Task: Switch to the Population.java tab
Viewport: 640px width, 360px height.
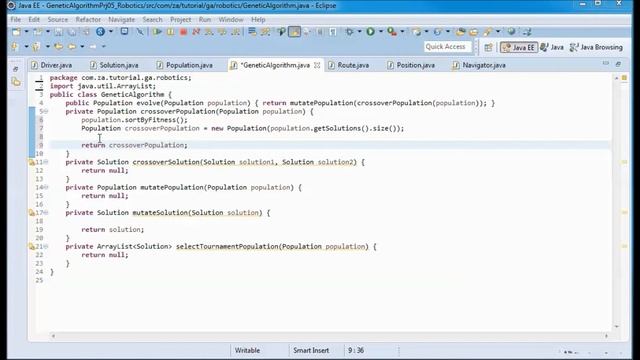Action: pyautogui.click(x=184, y=65)
